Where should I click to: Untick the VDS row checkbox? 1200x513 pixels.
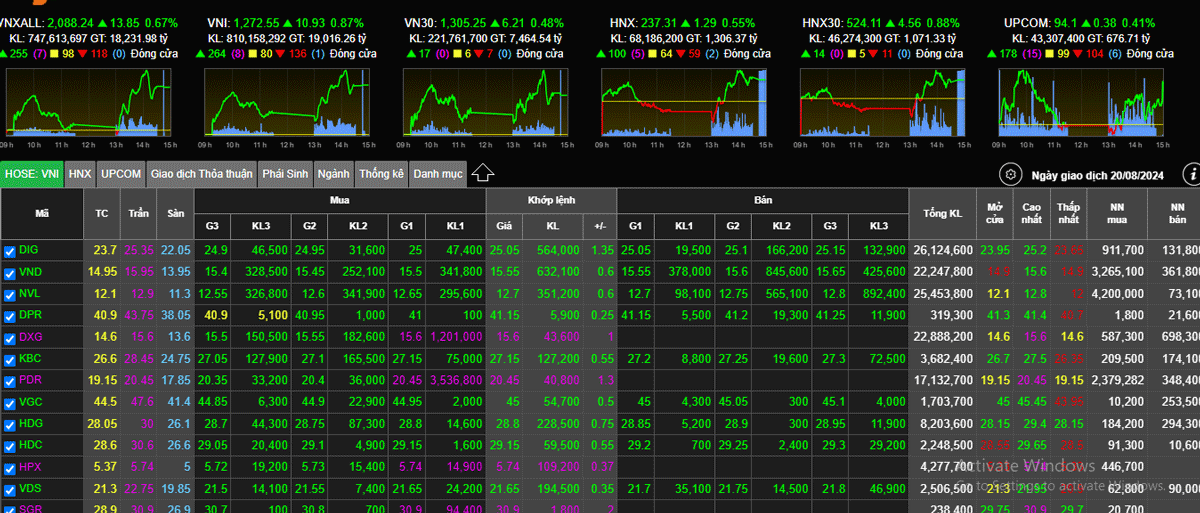coord(9,490)
